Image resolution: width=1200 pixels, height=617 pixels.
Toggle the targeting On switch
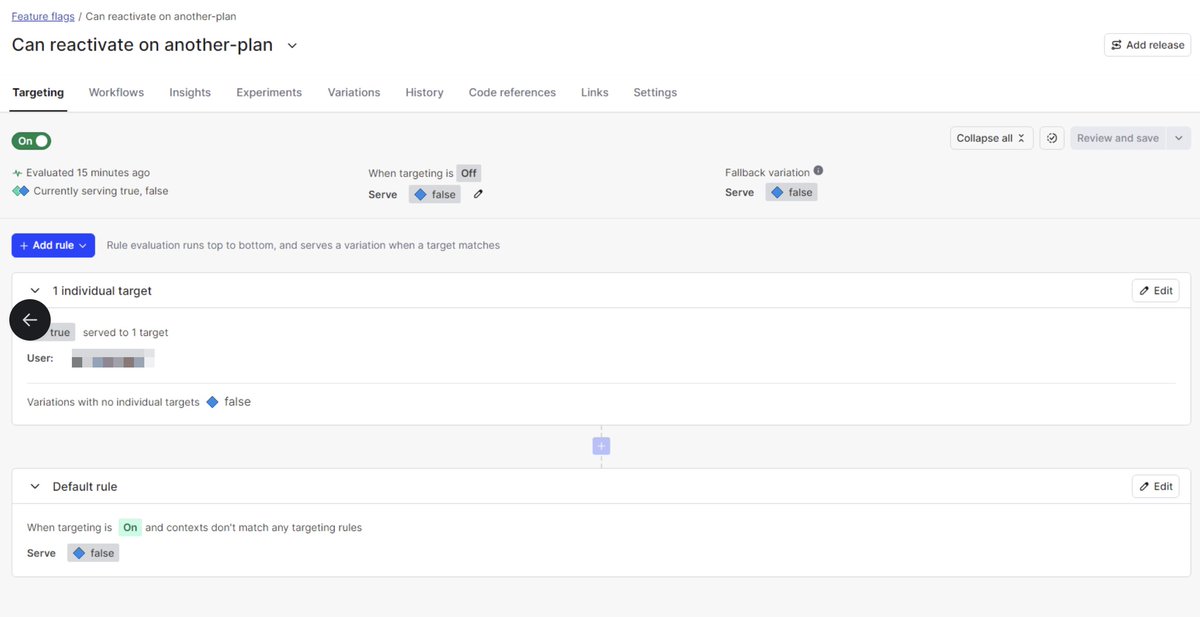(31, 141)
